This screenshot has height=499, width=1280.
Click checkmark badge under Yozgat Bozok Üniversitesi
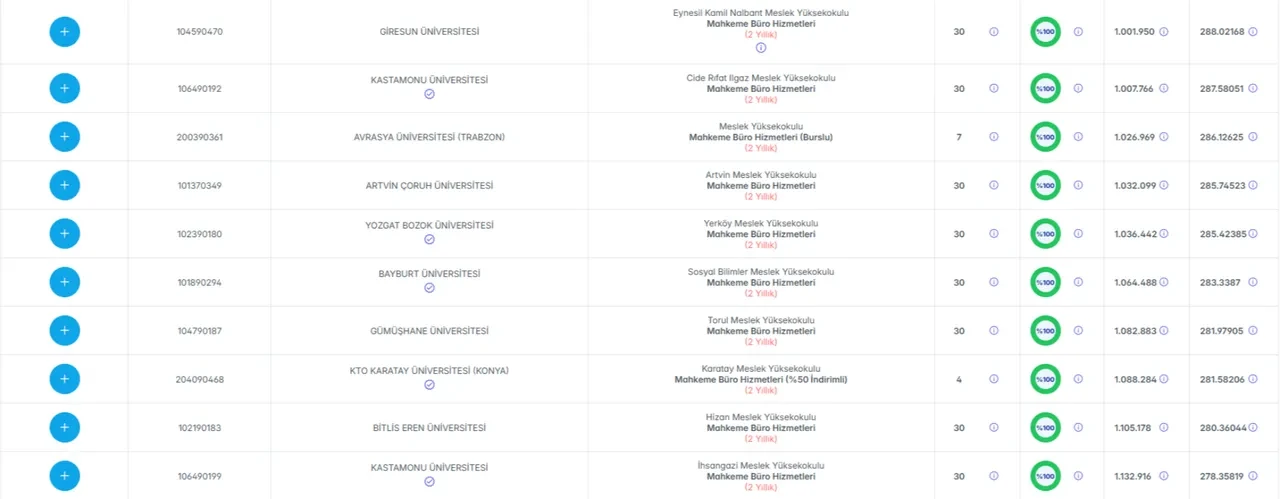(429, 240)
